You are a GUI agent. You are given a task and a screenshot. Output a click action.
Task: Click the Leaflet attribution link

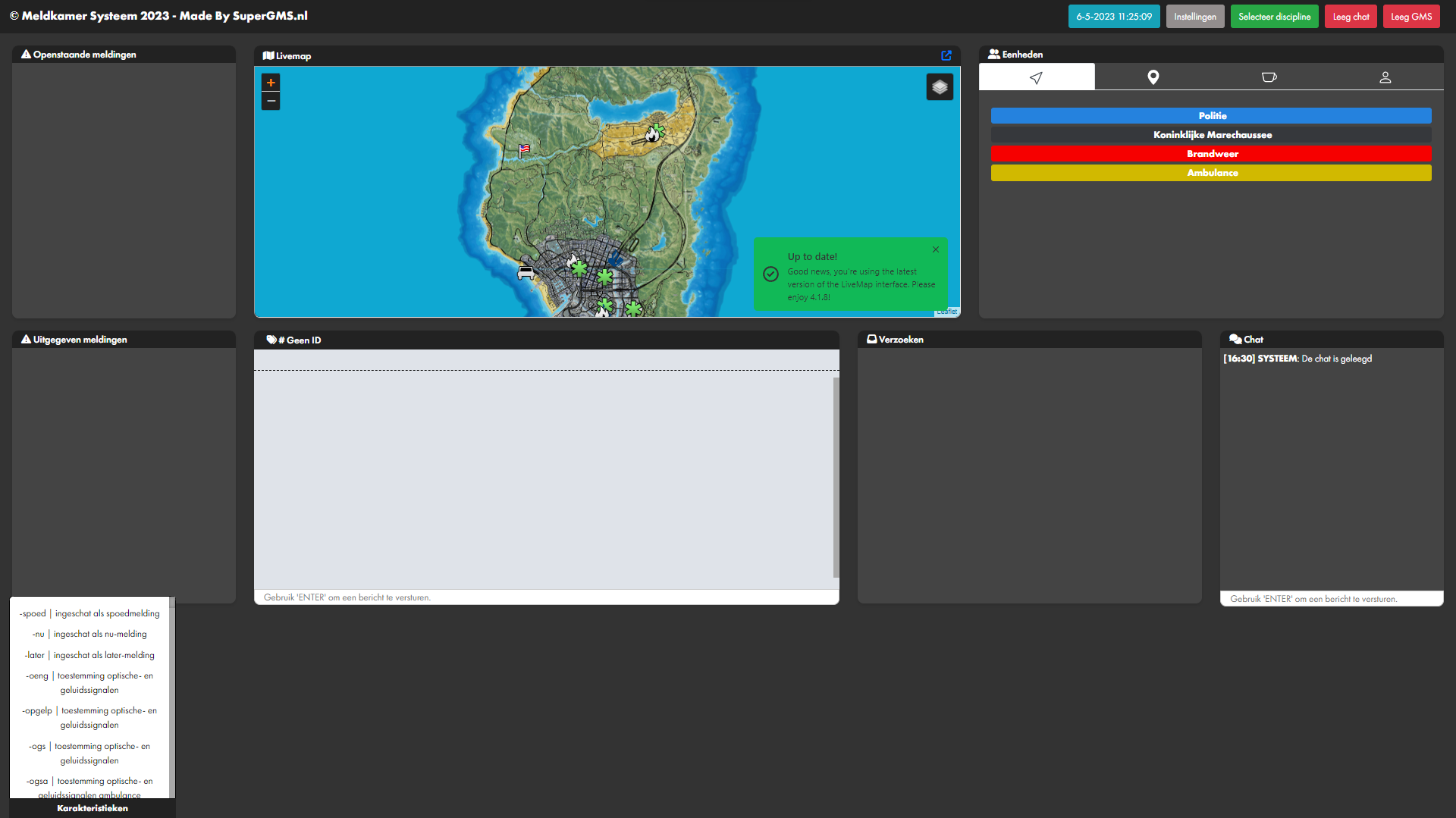tap(946, 312)
